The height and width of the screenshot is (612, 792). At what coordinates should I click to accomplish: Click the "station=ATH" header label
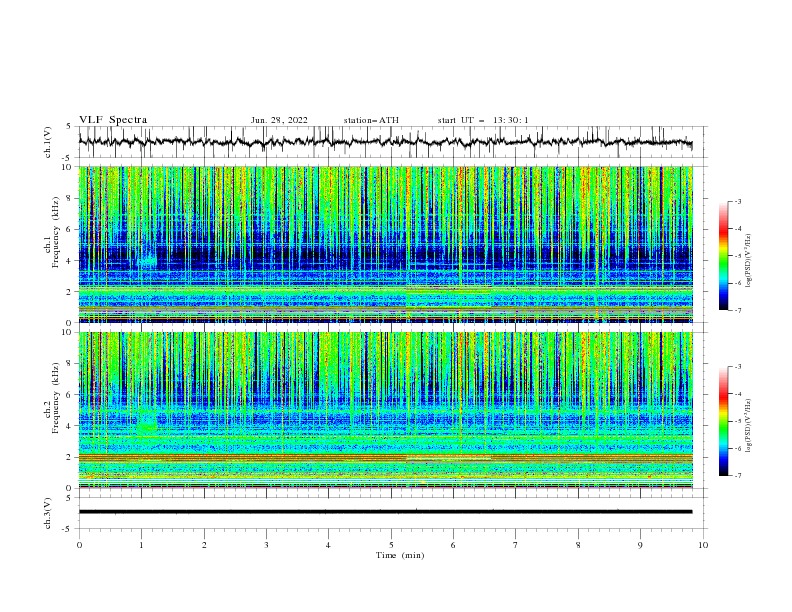pos(371,120)
